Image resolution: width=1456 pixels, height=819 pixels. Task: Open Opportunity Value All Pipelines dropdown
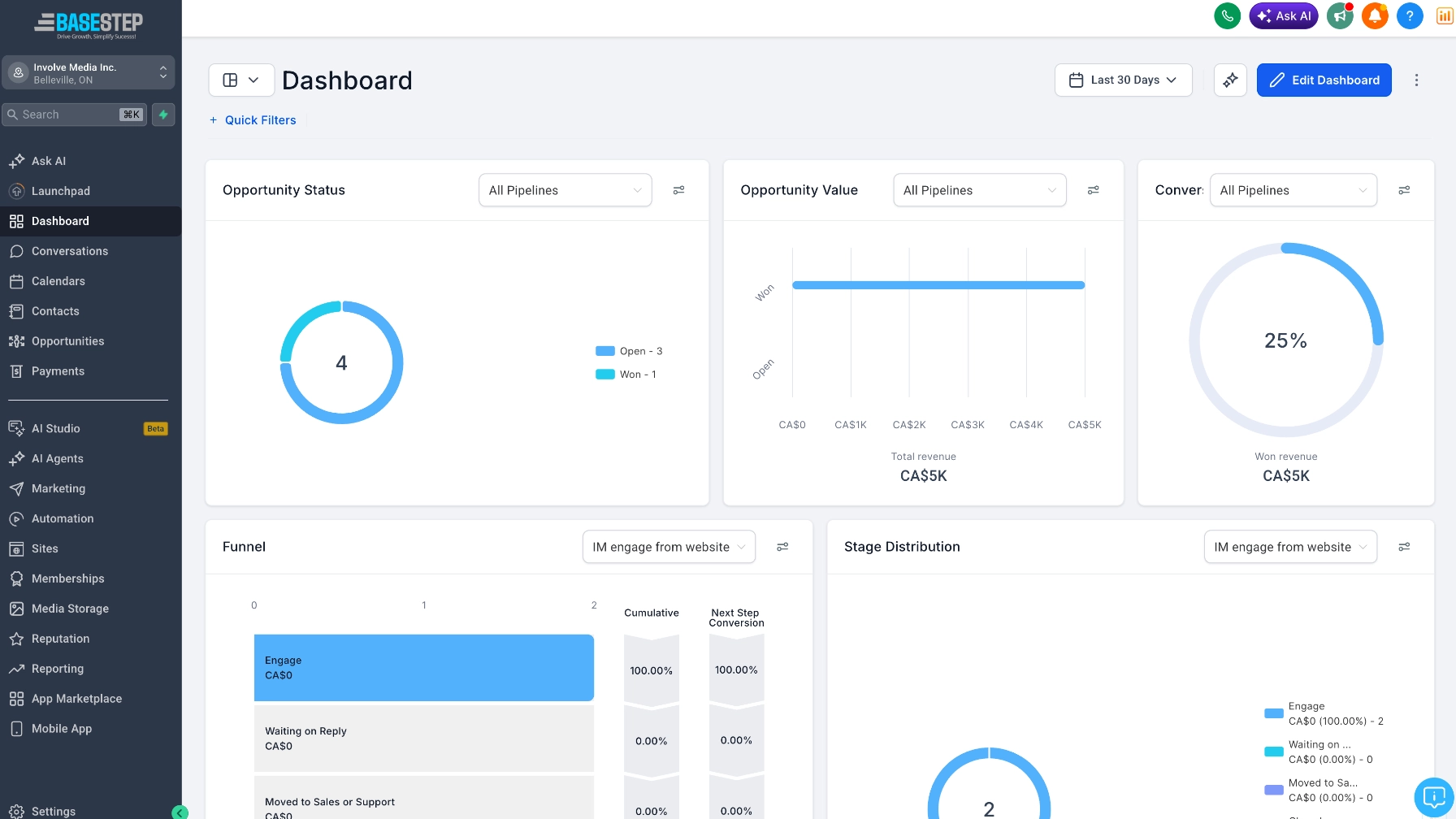[x=979, y=190]
